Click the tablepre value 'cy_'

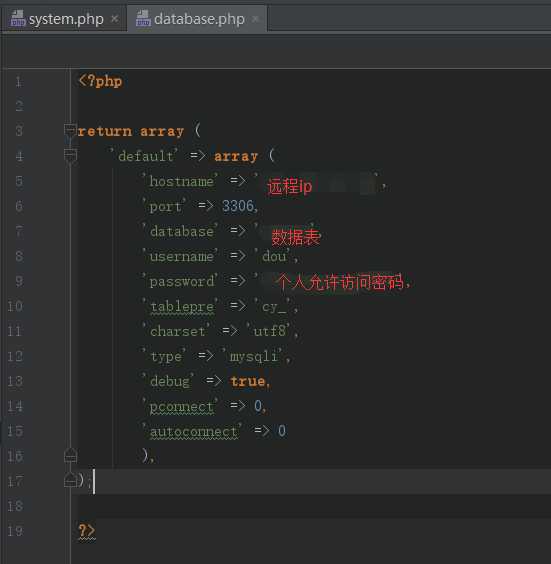point(274,306)
